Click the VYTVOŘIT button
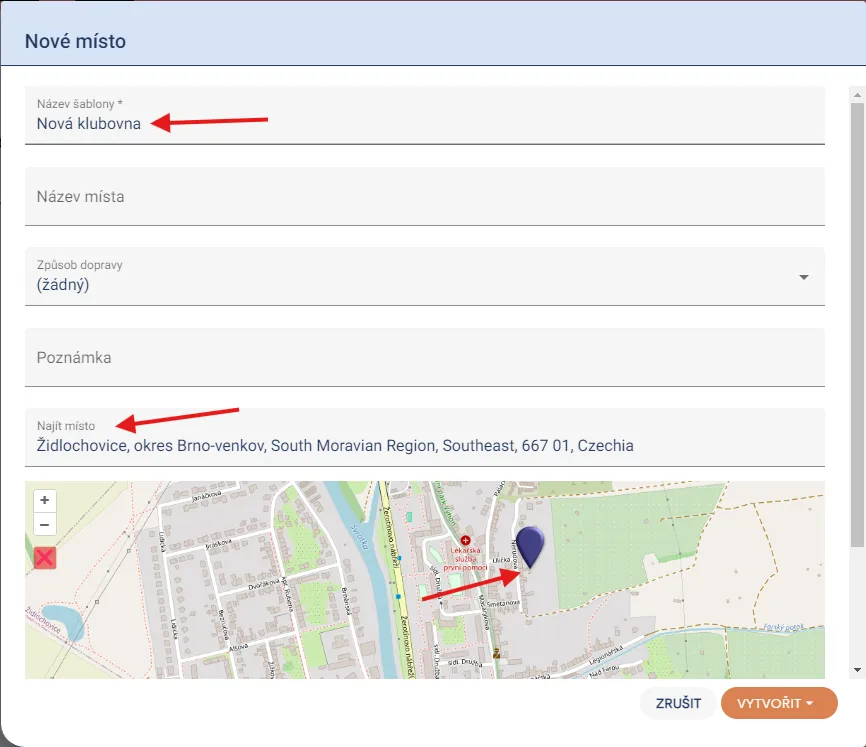The width and height of the screenshot is (866, 747). click(x=779, y=703)
